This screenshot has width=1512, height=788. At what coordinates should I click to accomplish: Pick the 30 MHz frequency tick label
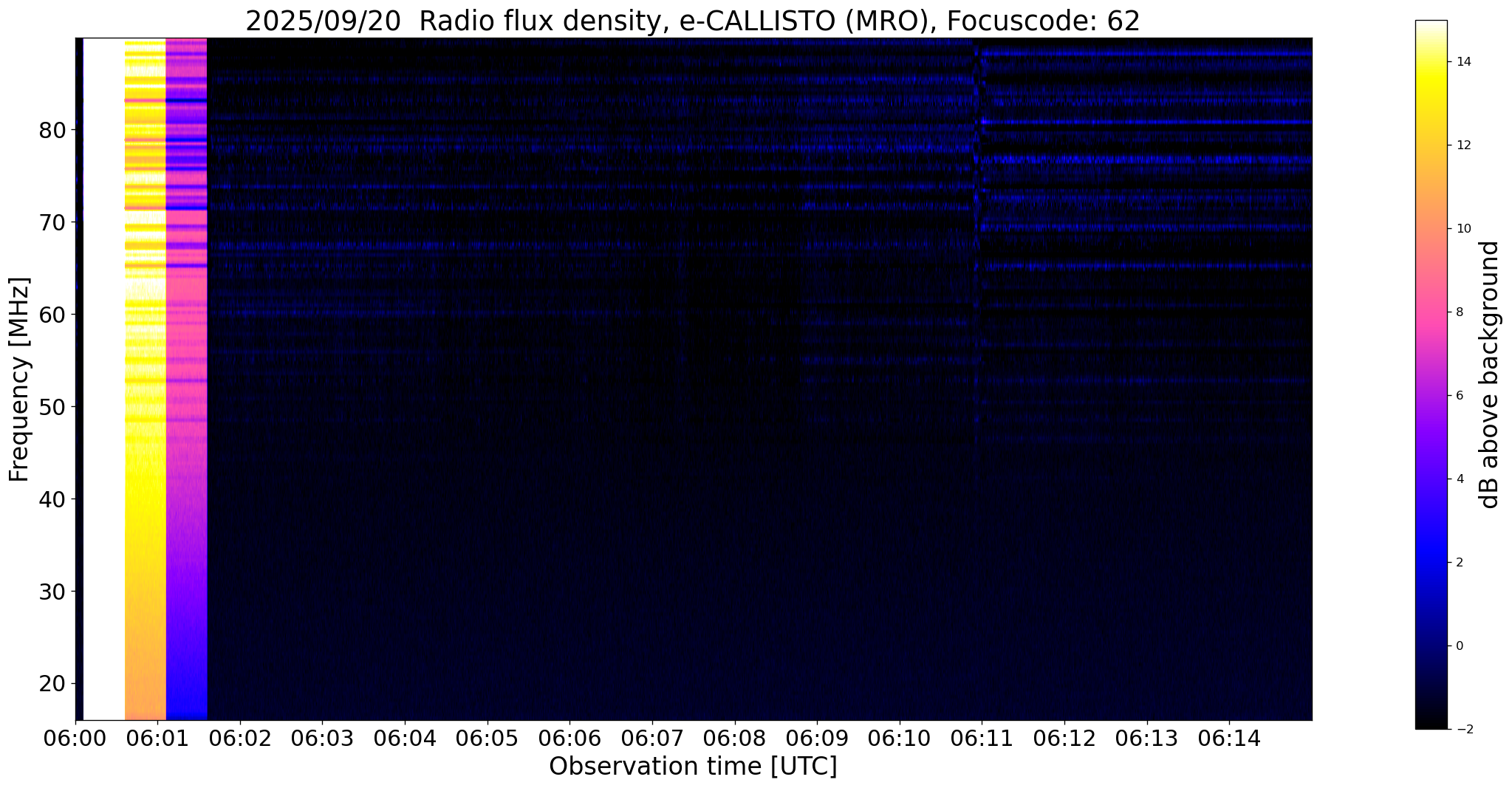[52, 592]
